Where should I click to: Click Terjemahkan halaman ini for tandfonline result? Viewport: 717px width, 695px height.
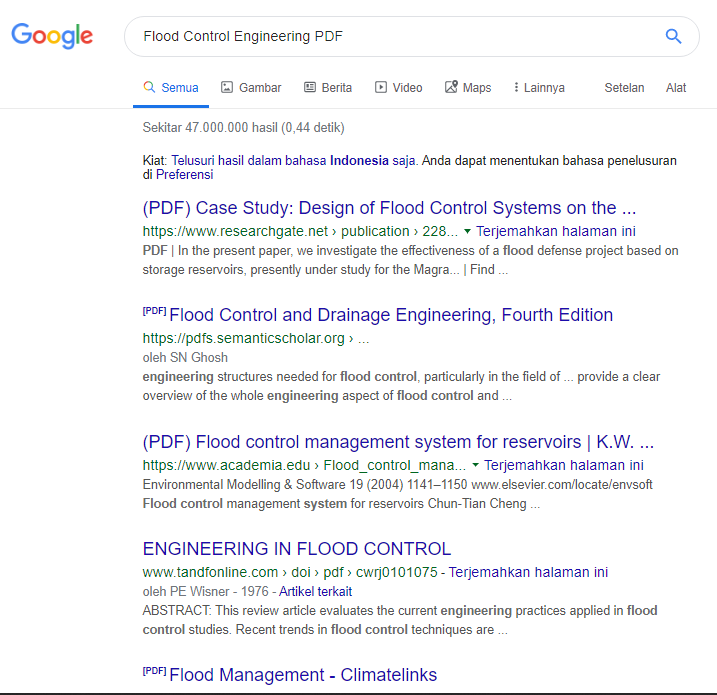528,572
